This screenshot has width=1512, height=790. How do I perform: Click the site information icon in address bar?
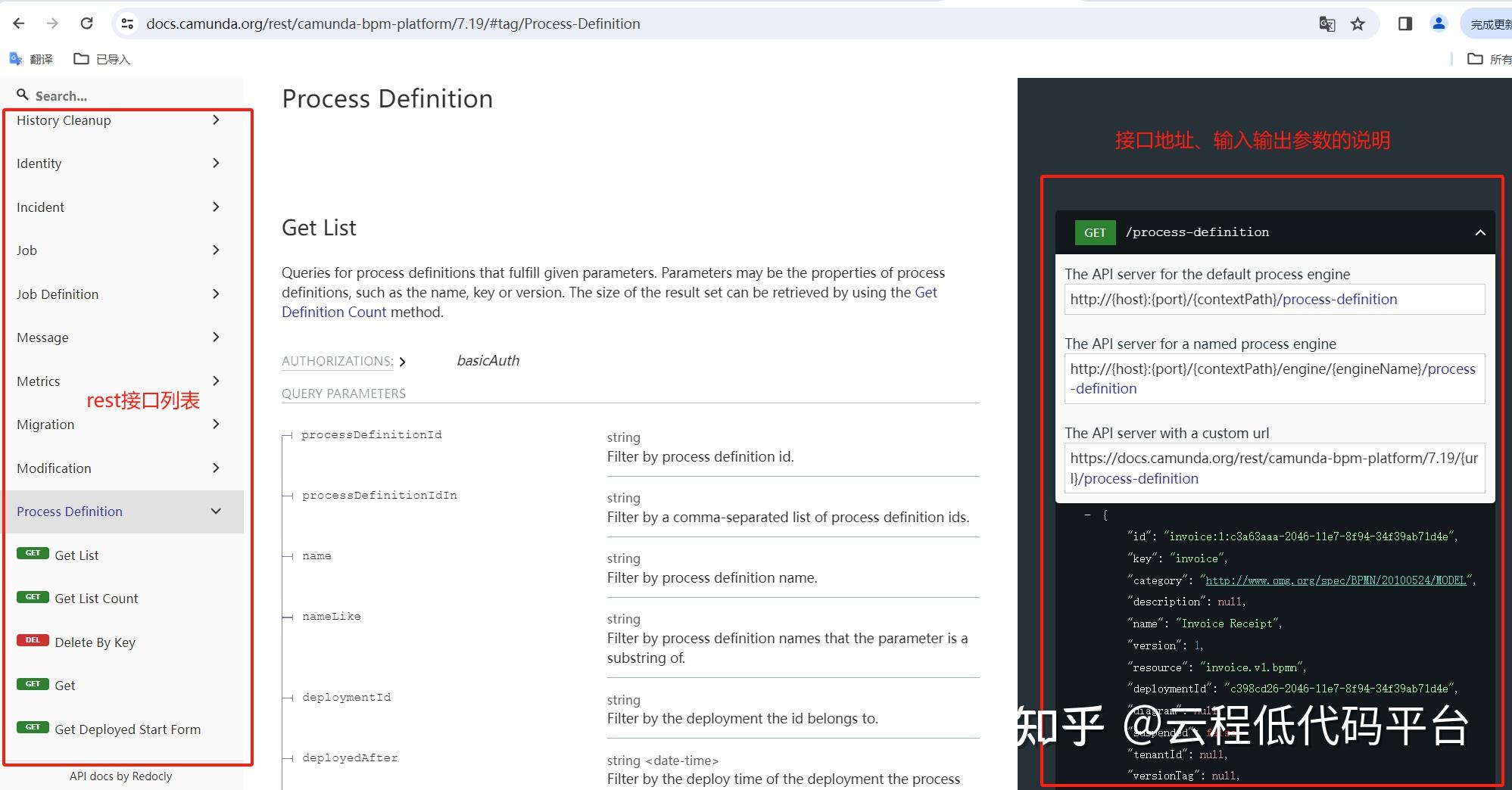pyautogui.click(x=127, y=23)
